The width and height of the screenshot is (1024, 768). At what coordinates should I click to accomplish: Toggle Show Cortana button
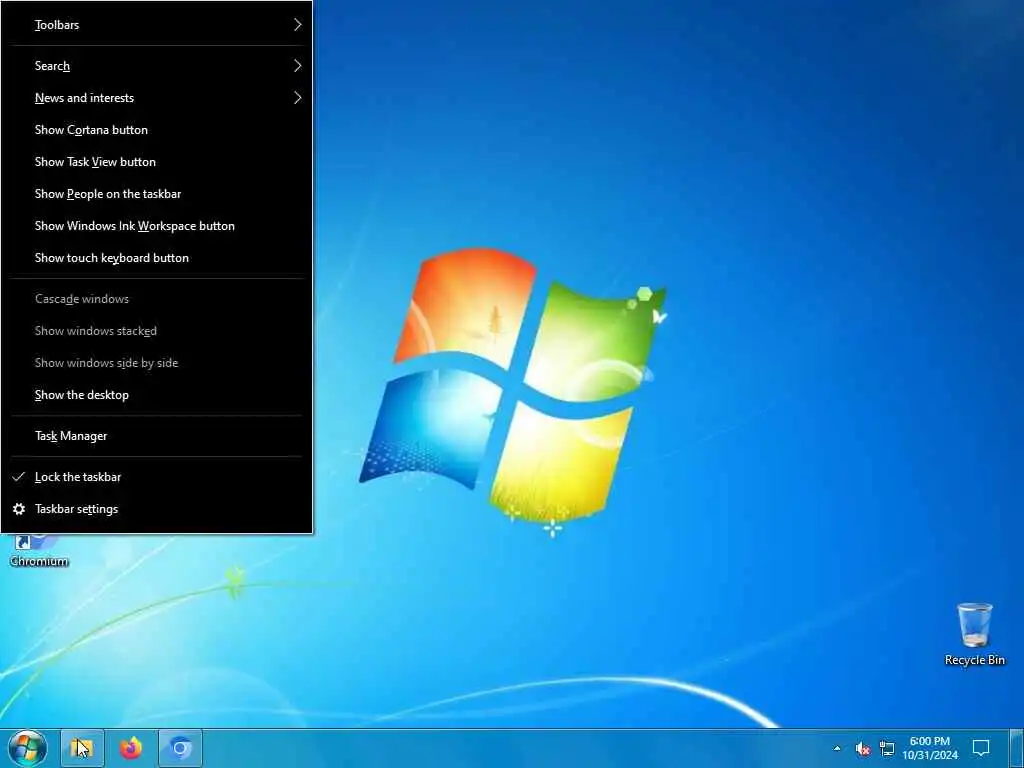pyautogui.click(x=157, y=130)
